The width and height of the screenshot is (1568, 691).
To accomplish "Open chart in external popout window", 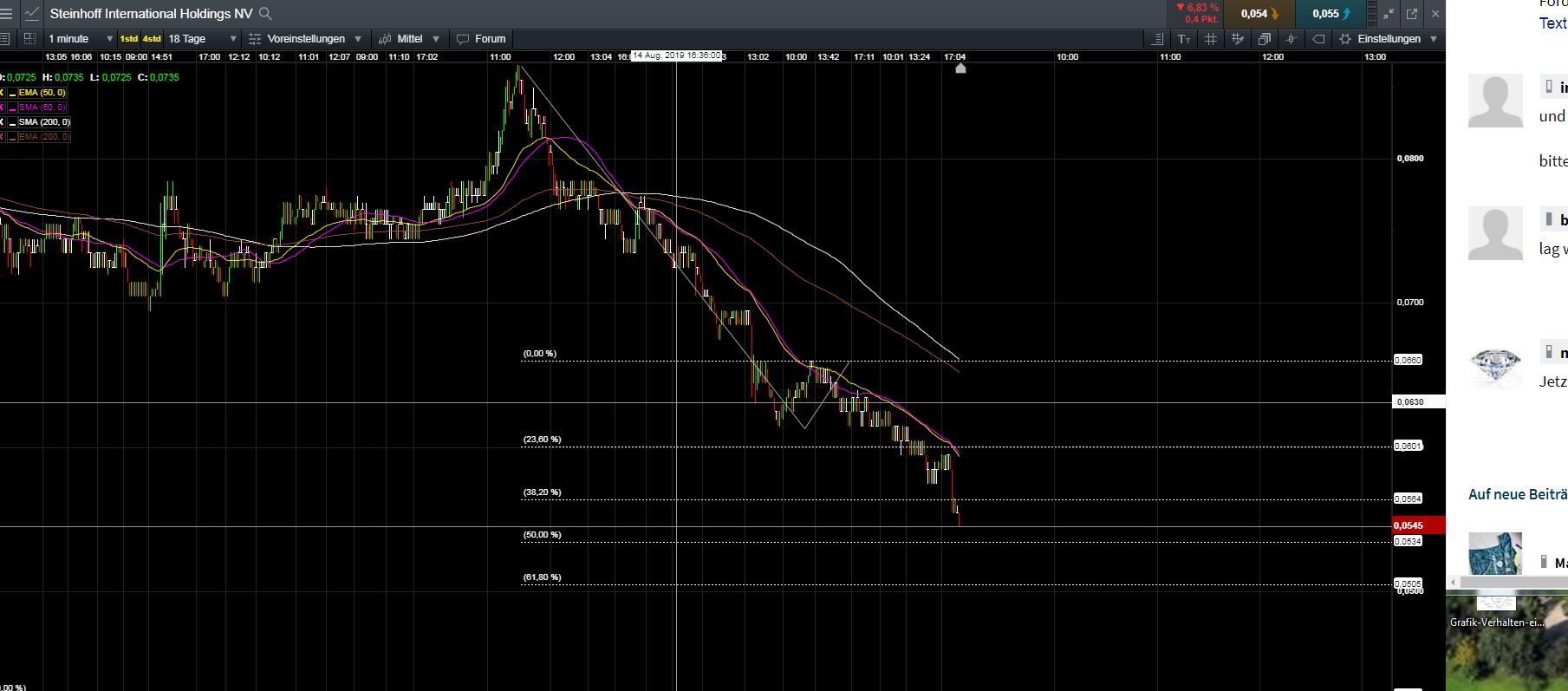I will pyautogui.click(x=1411, y=14).
